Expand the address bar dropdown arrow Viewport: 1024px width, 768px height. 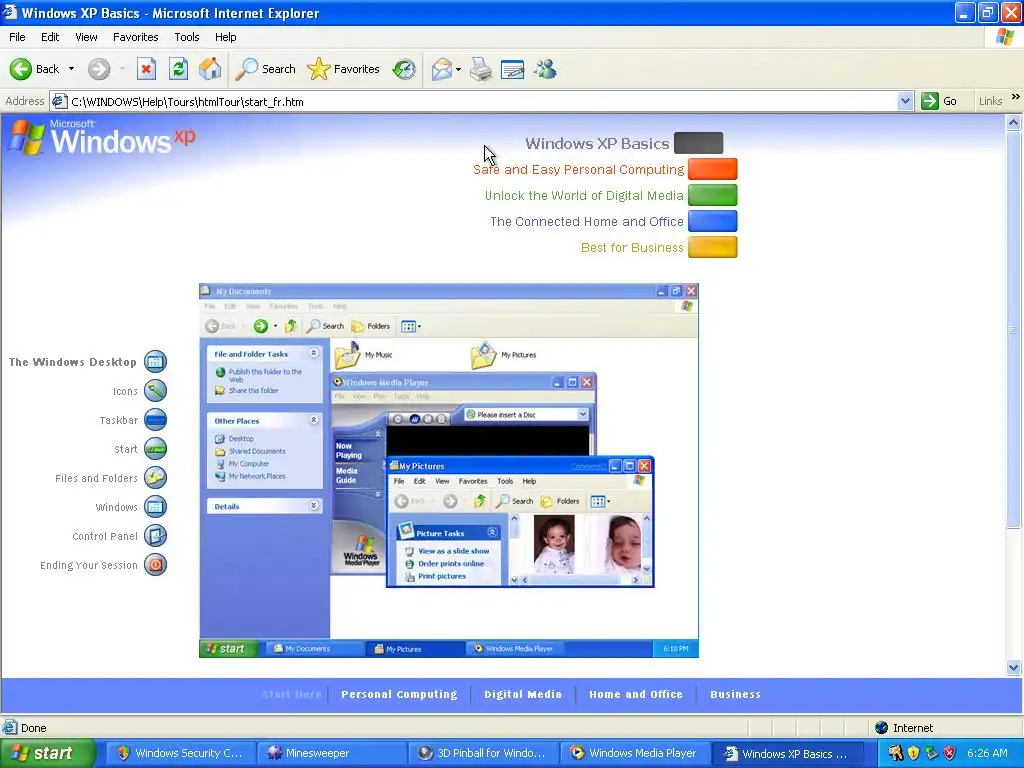coord(905,101)
